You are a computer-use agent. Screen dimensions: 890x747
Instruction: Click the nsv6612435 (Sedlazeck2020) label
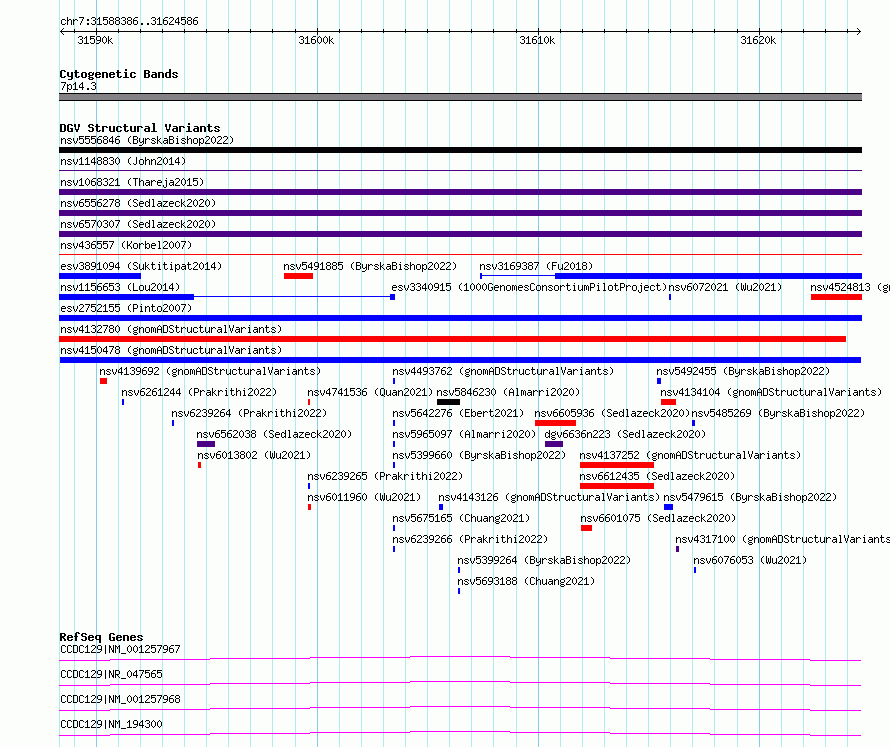657,476
